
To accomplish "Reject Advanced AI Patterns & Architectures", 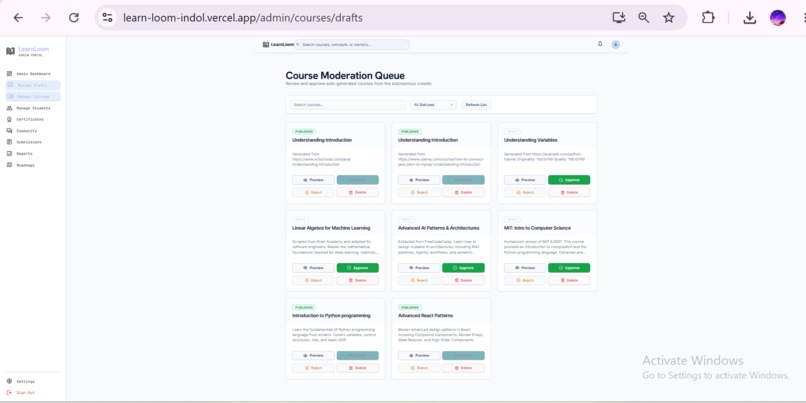I will pyautogui.click(x=419, y=280).
